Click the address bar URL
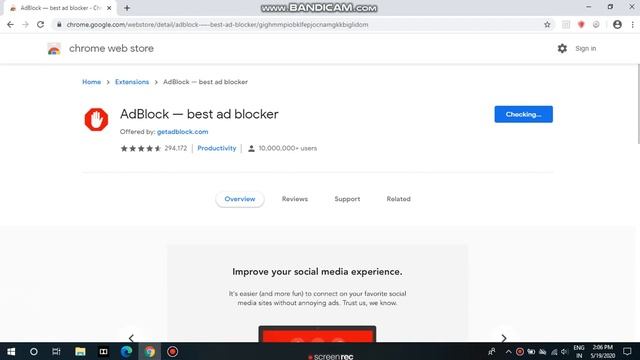The height and width of the screenshot is (360, 640). tap(217, 24)
